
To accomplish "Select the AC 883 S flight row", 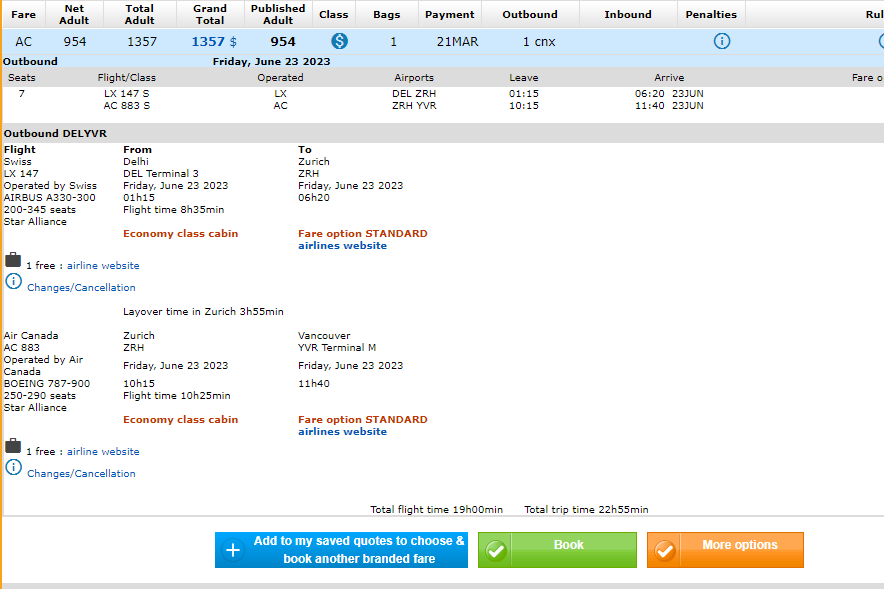I will [126, 106].
